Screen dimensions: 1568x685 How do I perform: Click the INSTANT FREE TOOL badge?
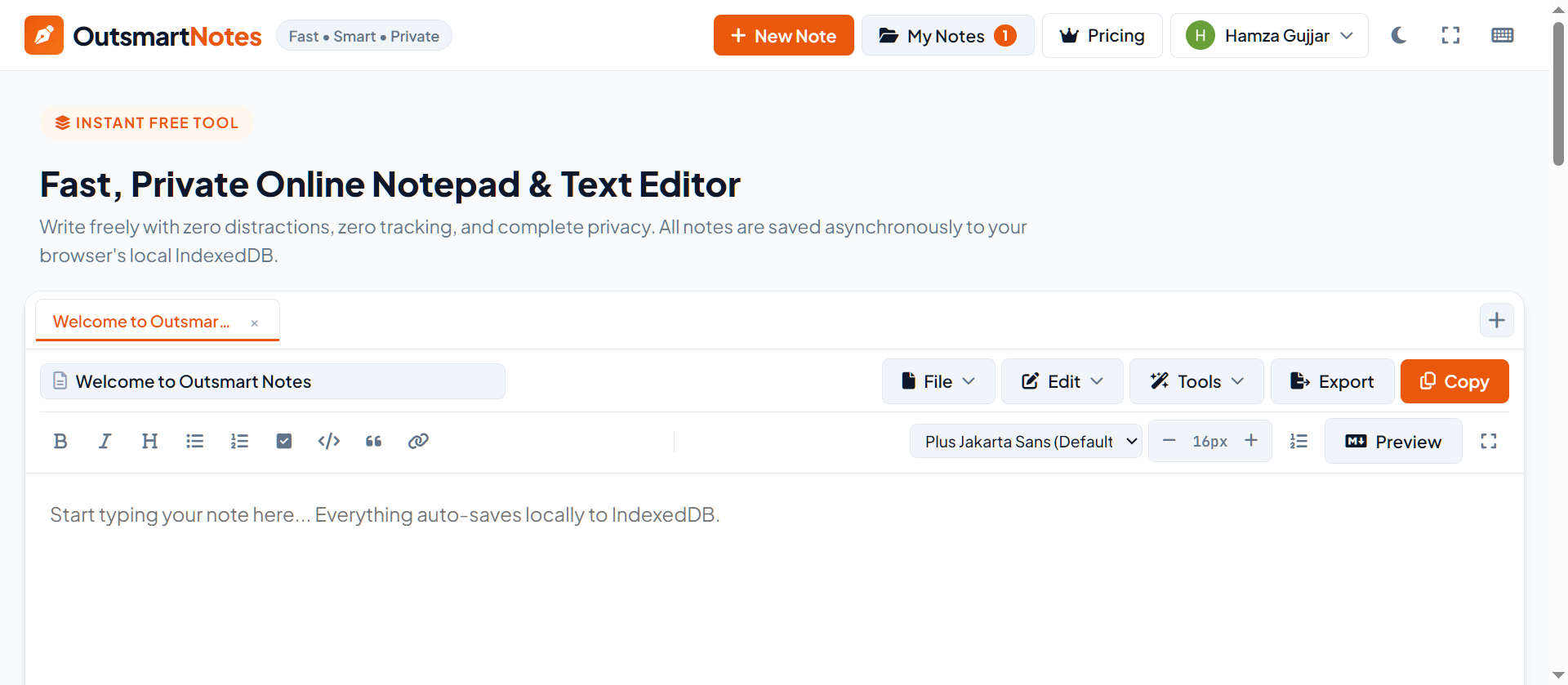pyautogui.click(x=147, y=122)
